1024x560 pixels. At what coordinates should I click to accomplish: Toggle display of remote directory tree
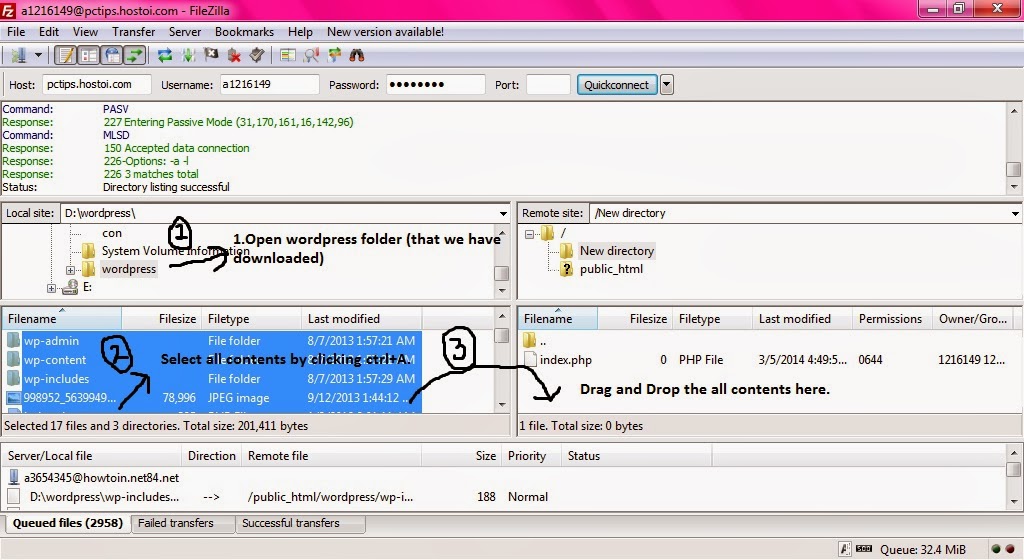click(112, 55)
